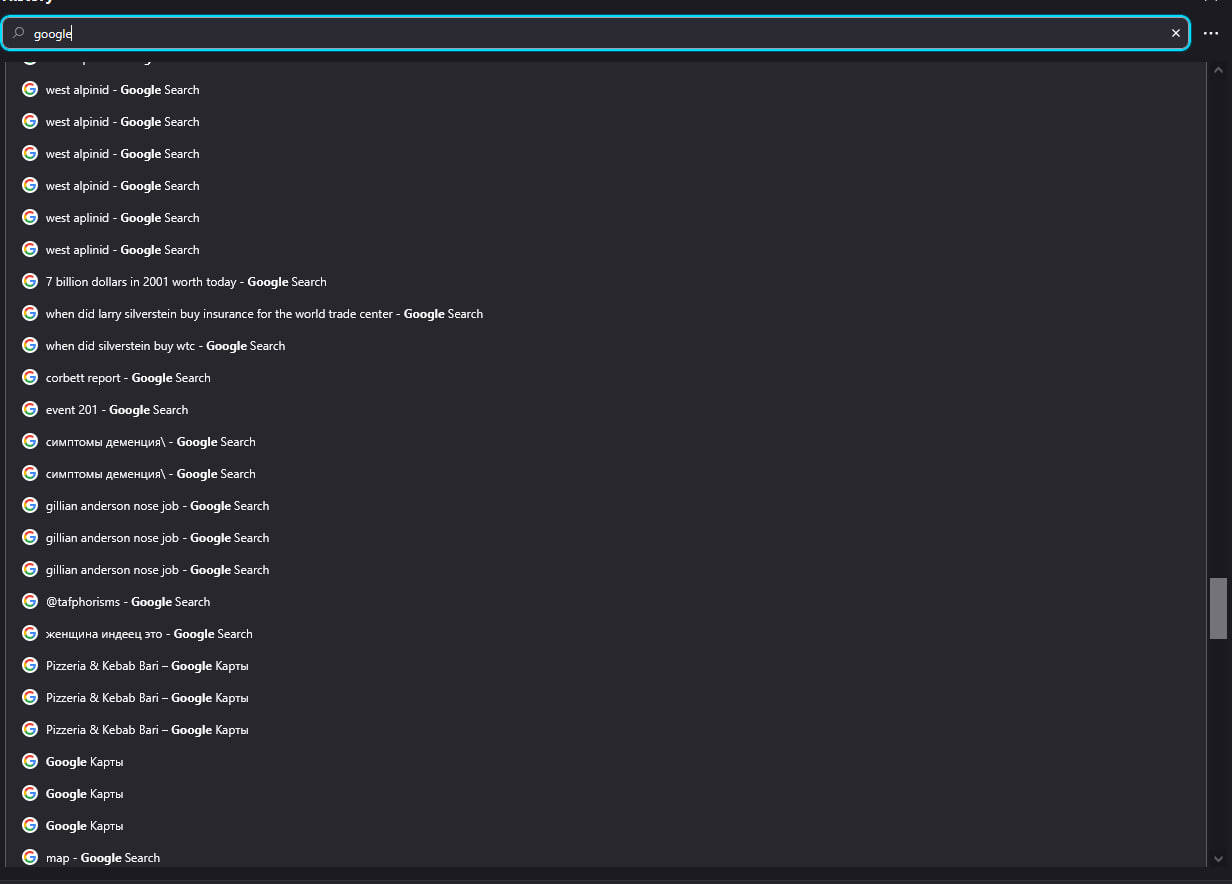This screenshot has width=1232, height=884.
Task: Click the Google favicon beside '@tafphorisms'
Action: pos(30,602)
